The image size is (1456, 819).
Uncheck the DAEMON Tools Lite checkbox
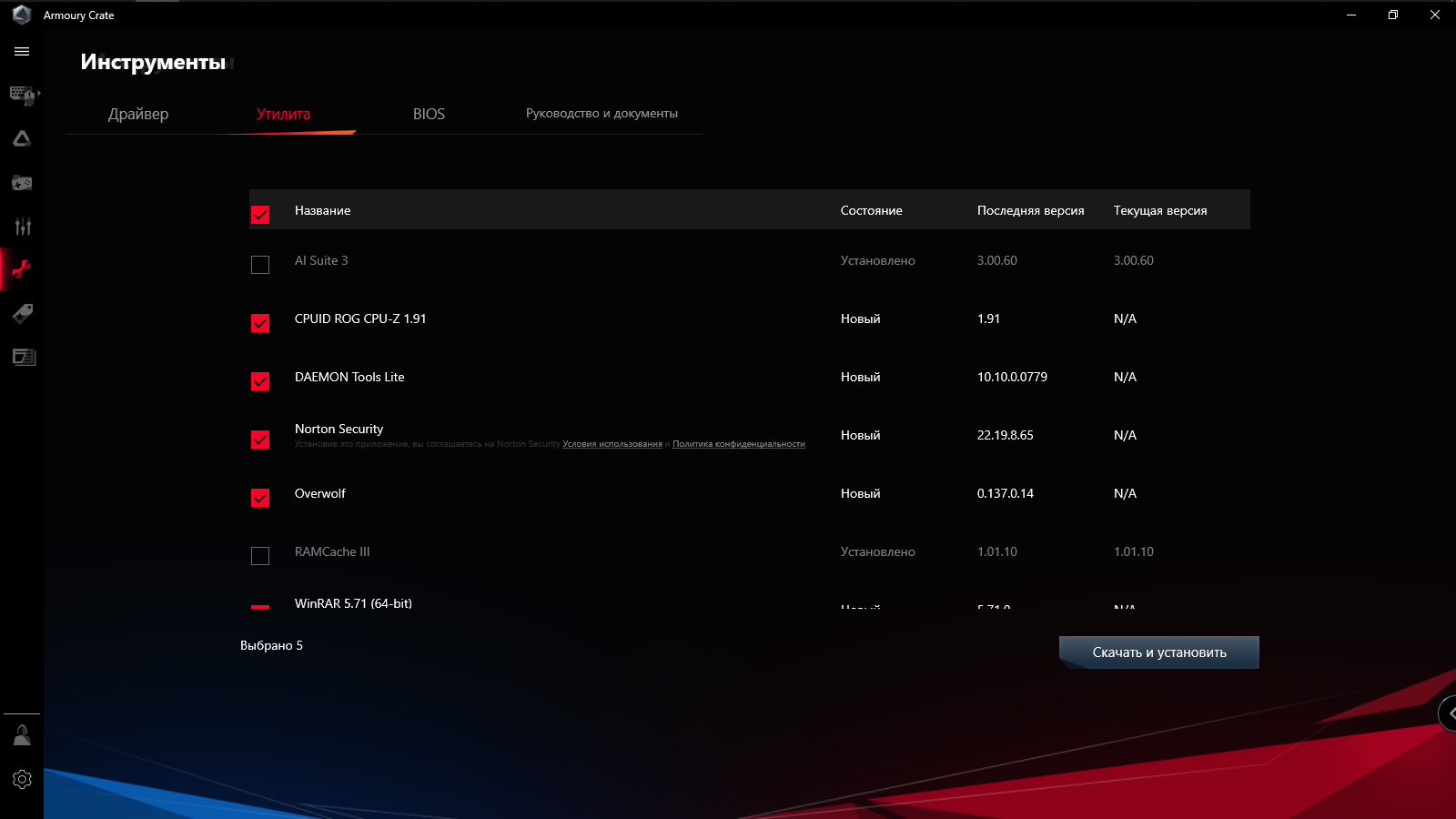click(x=260, y=381)
